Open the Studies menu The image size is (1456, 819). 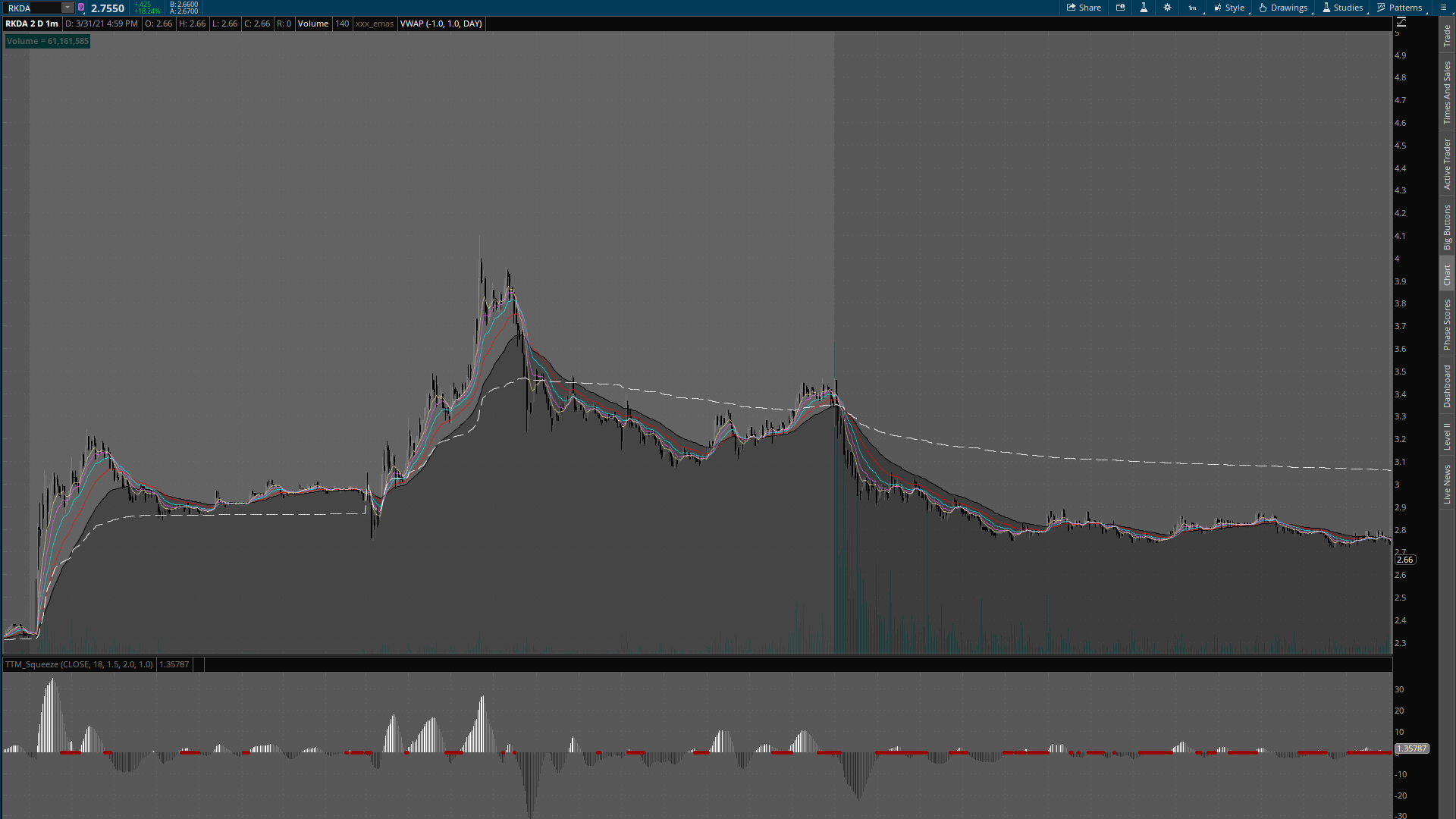(1342, 8)
